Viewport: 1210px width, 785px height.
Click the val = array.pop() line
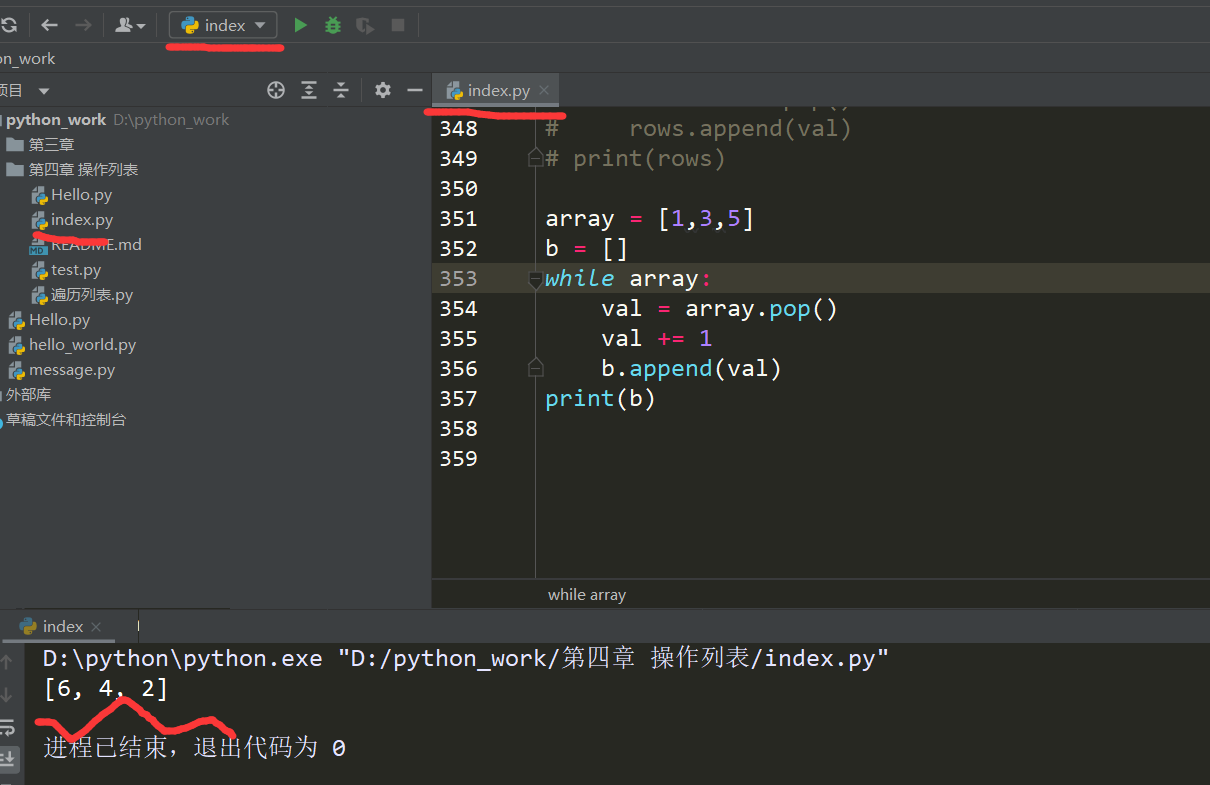coord(719,308)
